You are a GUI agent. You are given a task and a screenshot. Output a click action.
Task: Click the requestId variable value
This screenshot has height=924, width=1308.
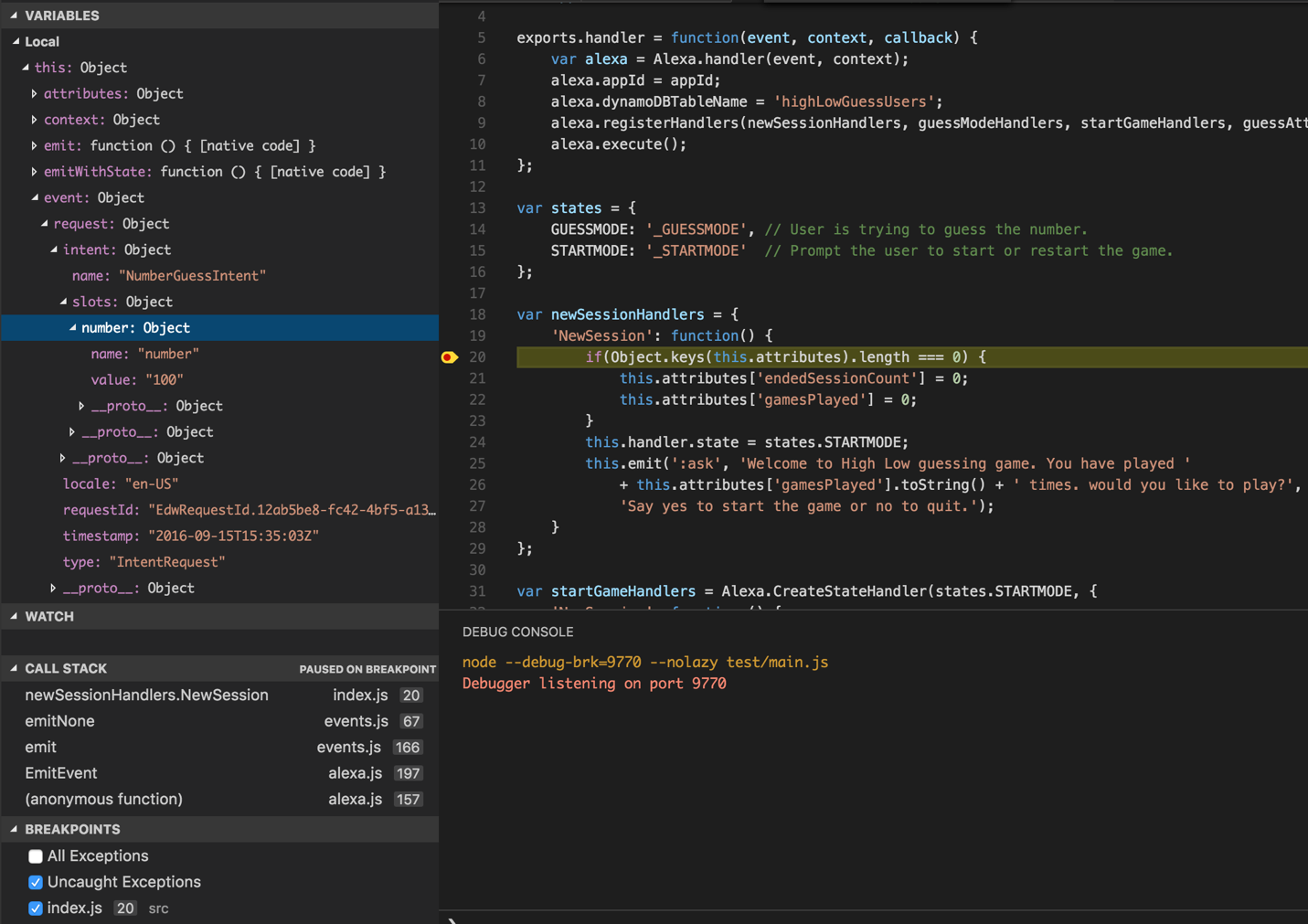pyautogui.click(x=292, y=510)
